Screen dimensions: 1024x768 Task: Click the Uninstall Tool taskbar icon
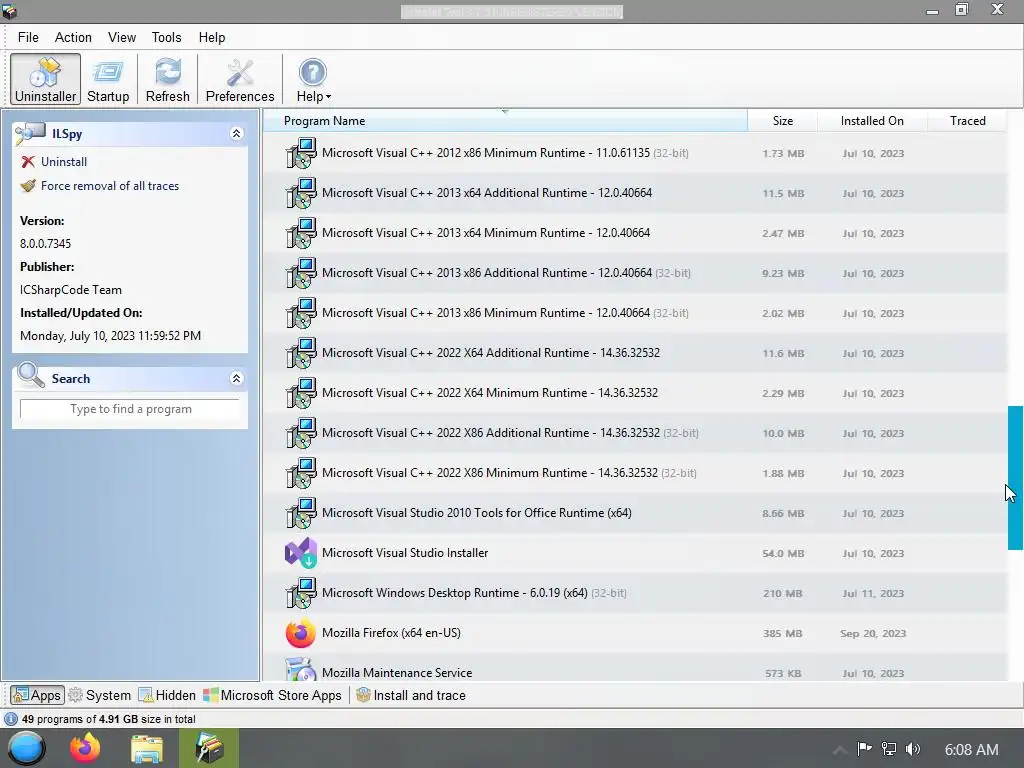coord(209,748)
